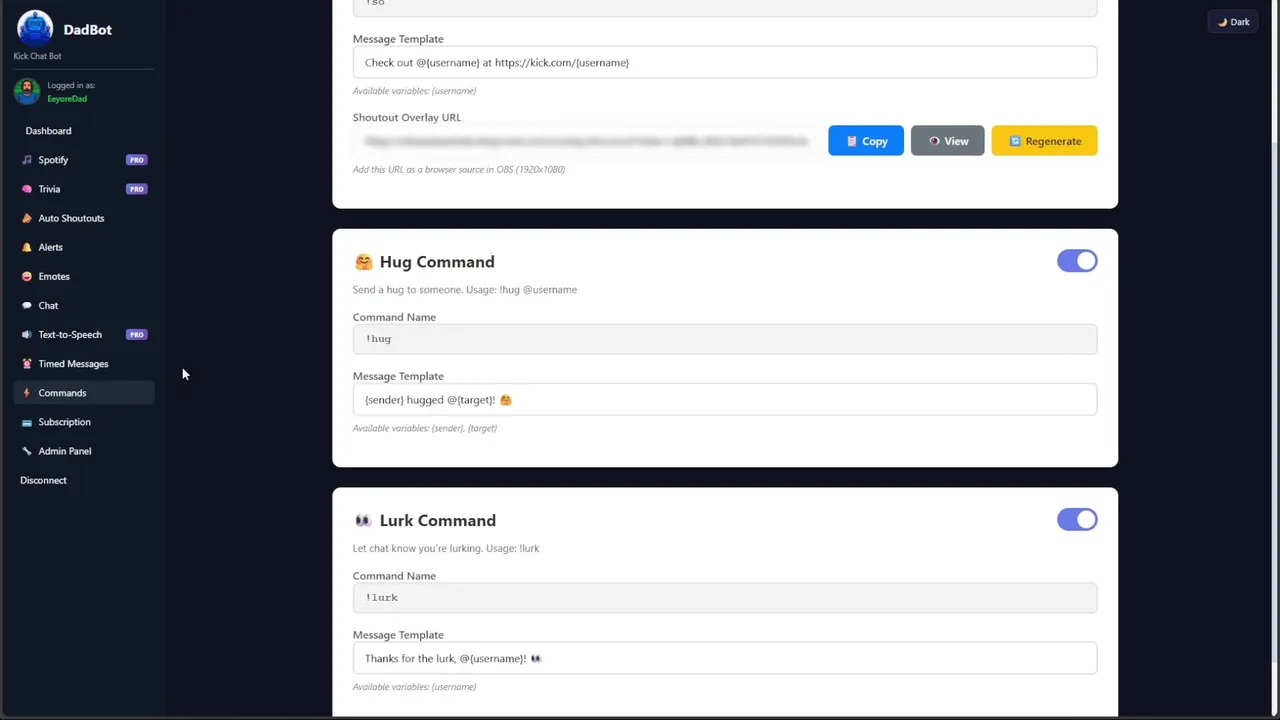Edit the Hug message template field

coord(724,400)
